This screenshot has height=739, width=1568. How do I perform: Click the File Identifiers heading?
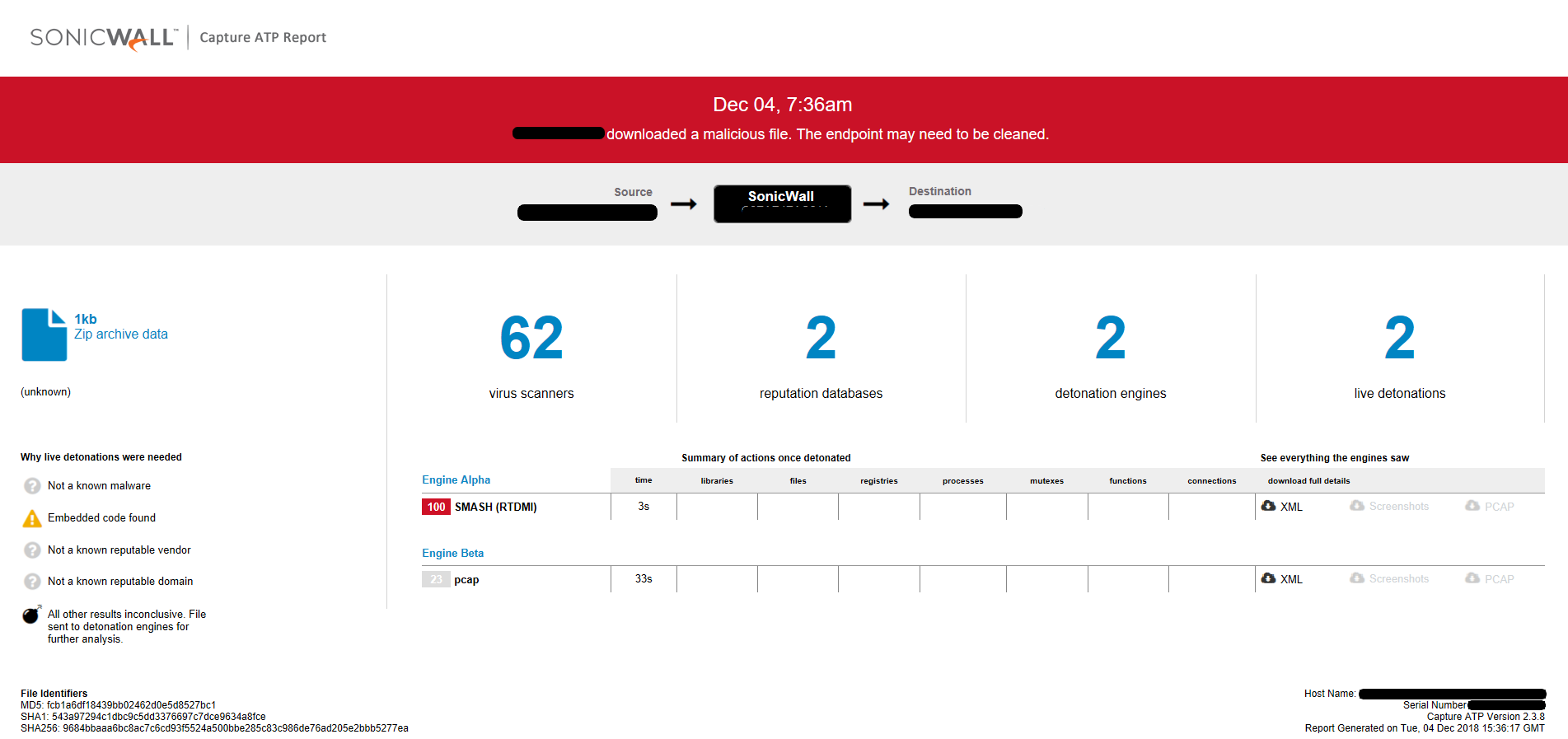(54, 694)
